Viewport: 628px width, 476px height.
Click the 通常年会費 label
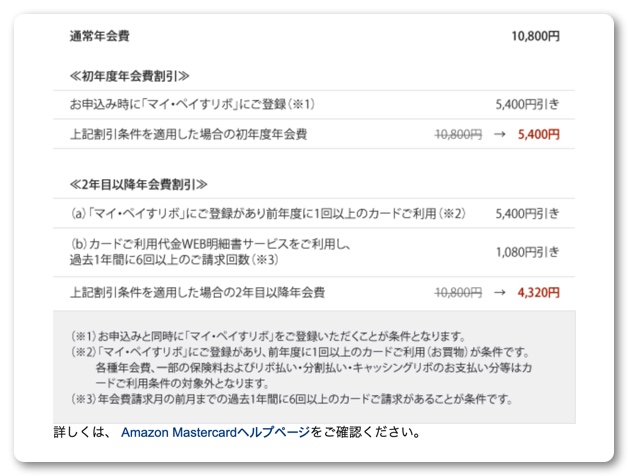coord(99,37)
